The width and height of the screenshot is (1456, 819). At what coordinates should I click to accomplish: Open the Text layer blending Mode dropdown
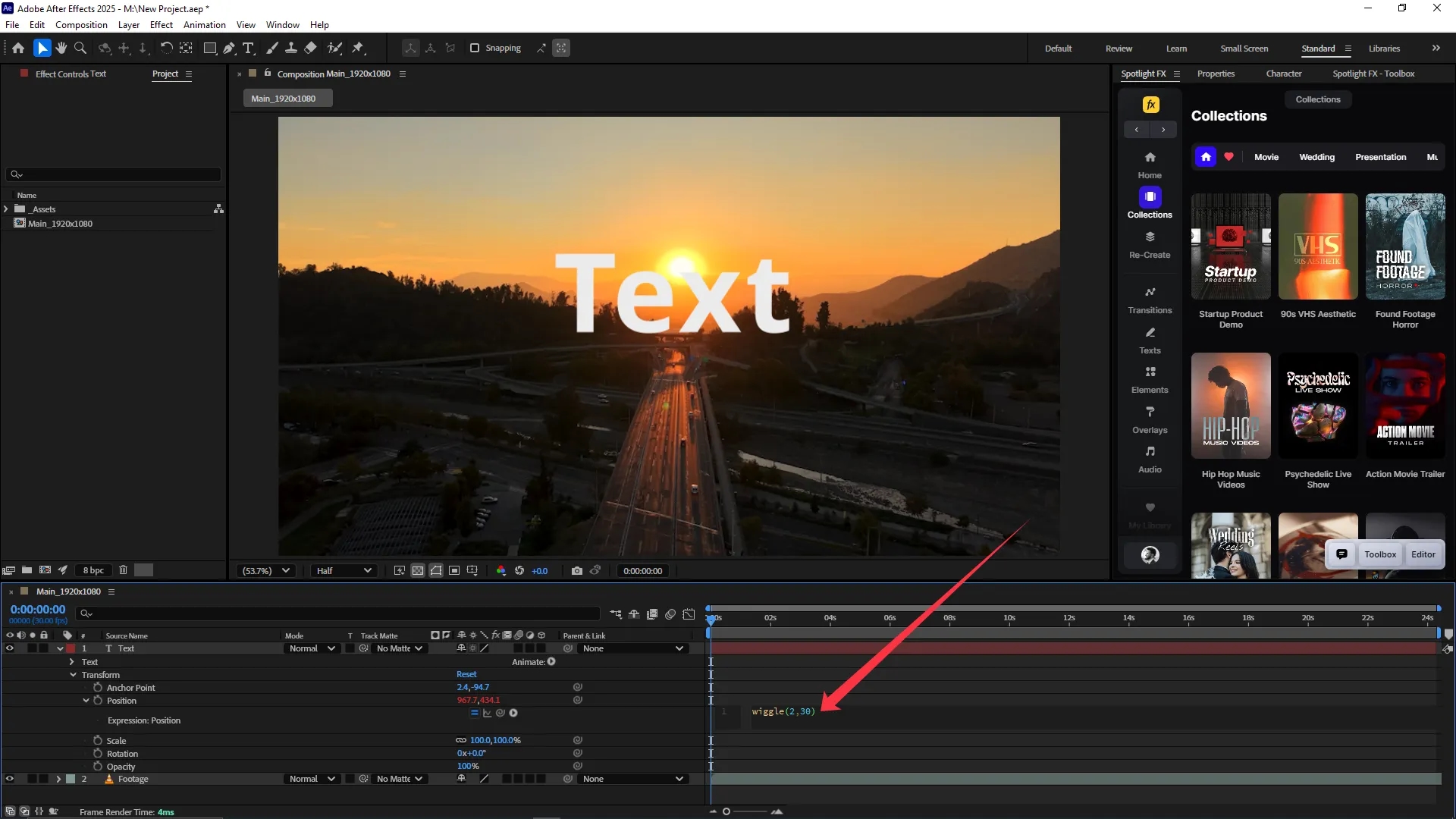(312, 648)
